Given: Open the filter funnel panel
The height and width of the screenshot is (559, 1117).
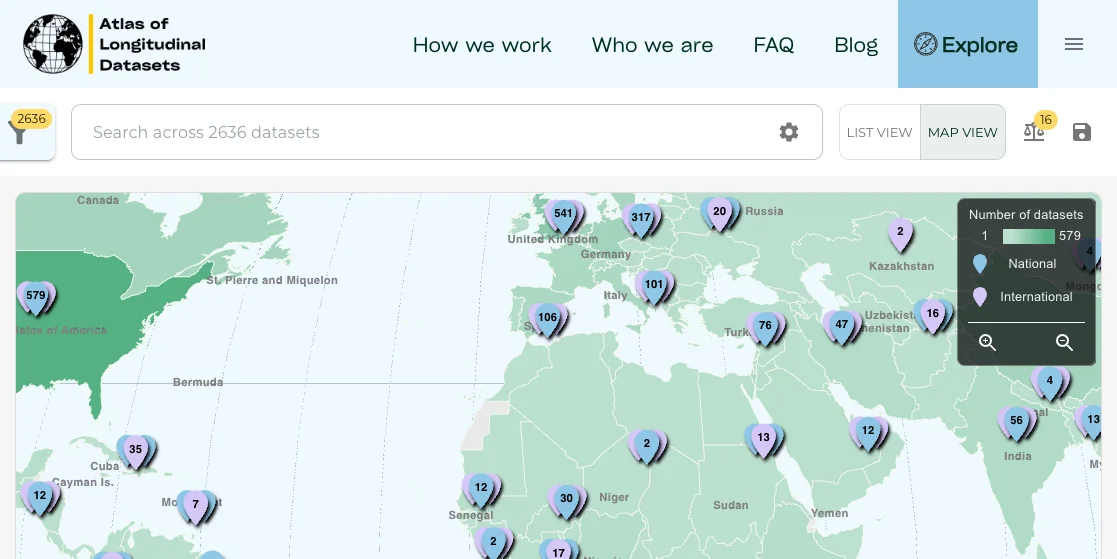Looking at the screenshot, I should 19,133.
